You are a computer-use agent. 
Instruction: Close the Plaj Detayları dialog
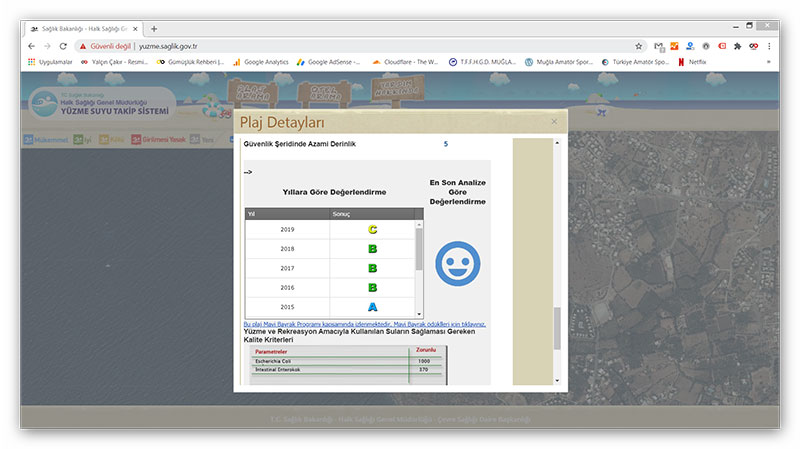coord(554,121)
